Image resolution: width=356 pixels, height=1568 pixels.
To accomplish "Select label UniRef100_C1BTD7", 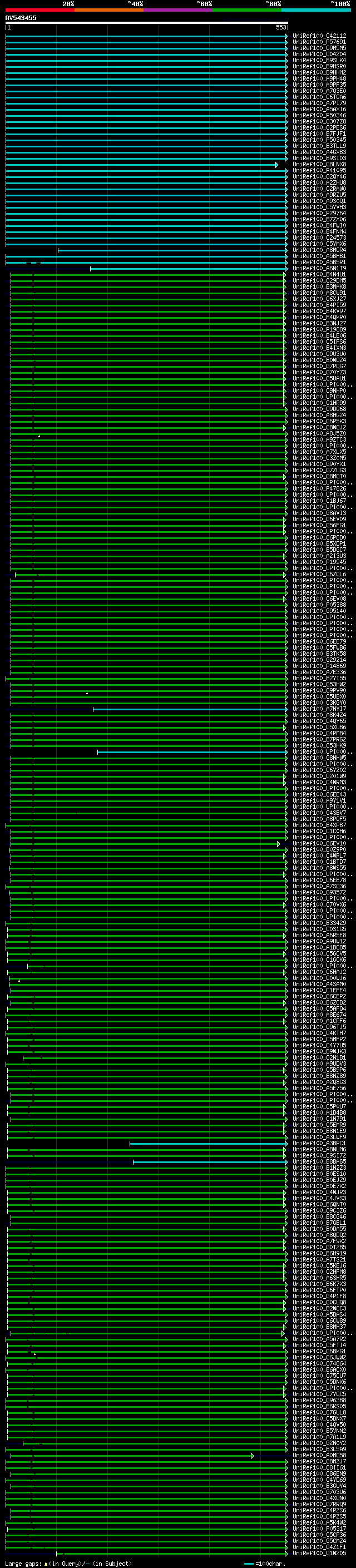I will click(319, 861).
